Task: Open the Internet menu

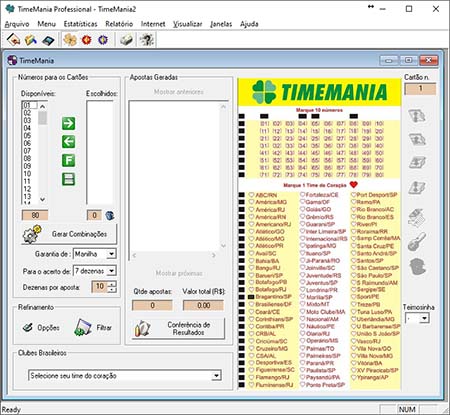Action: pos(153,24)
